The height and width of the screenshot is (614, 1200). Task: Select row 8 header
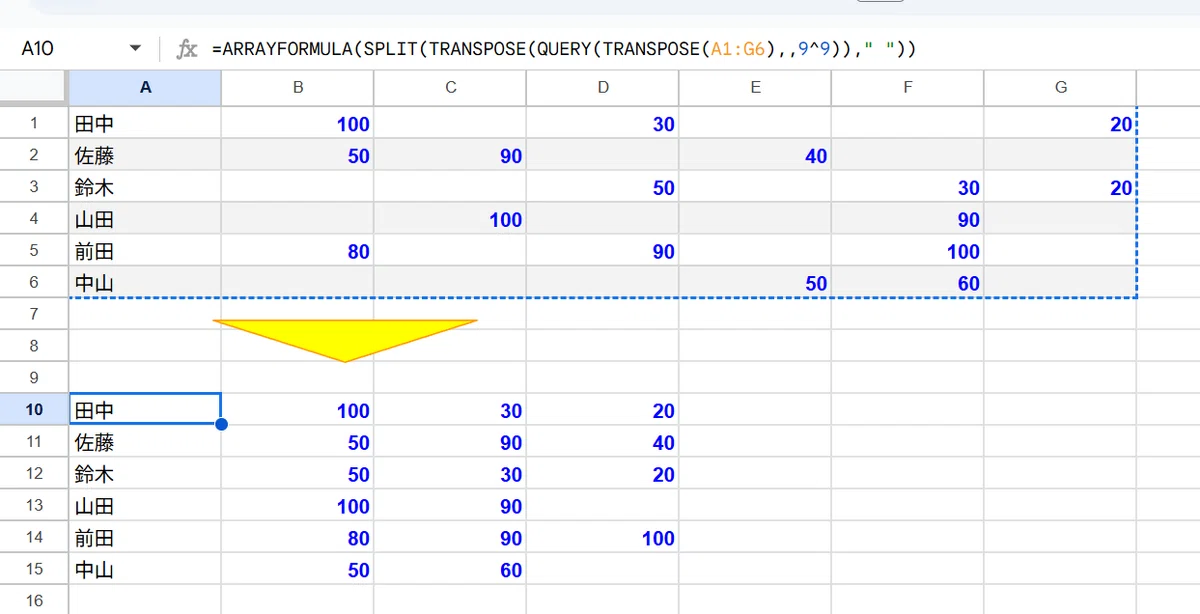click(34, 346)
